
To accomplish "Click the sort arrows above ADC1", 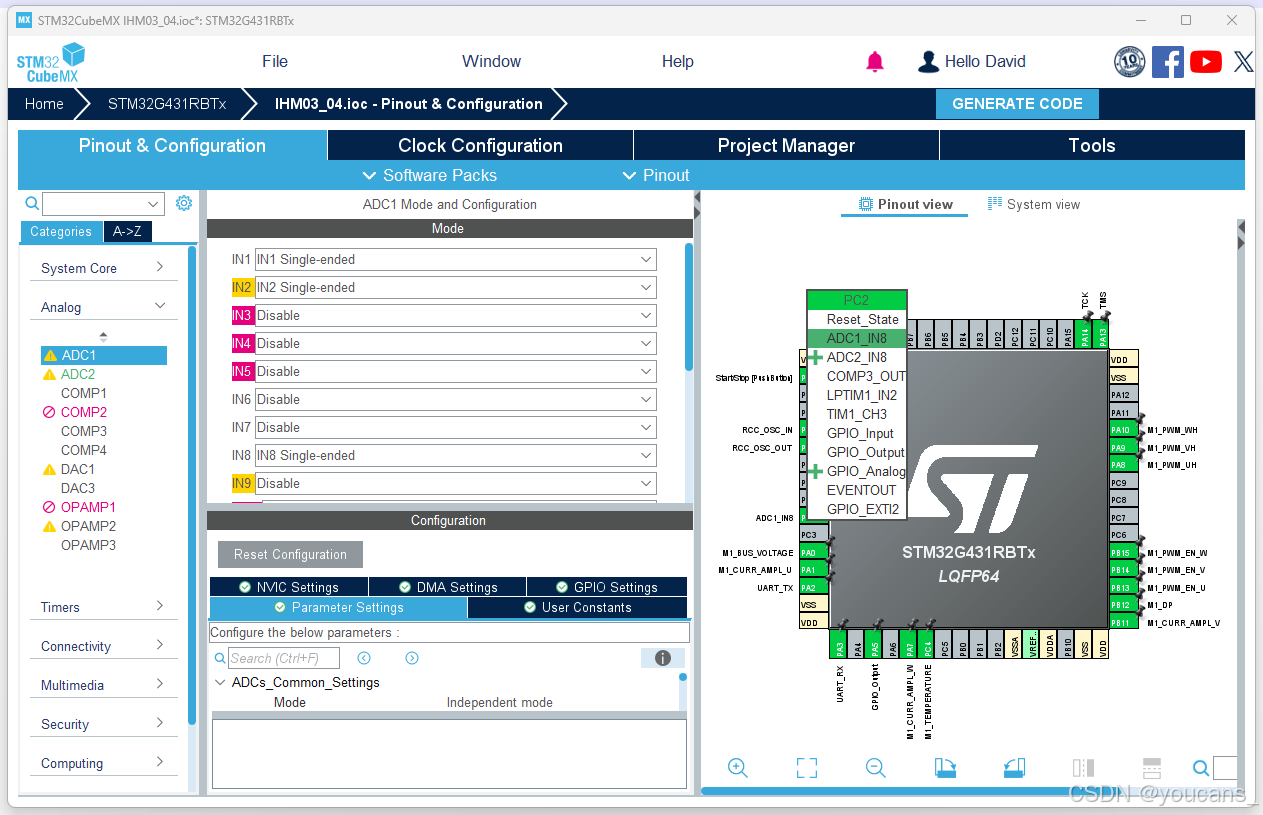I will [x=103, y=337].
